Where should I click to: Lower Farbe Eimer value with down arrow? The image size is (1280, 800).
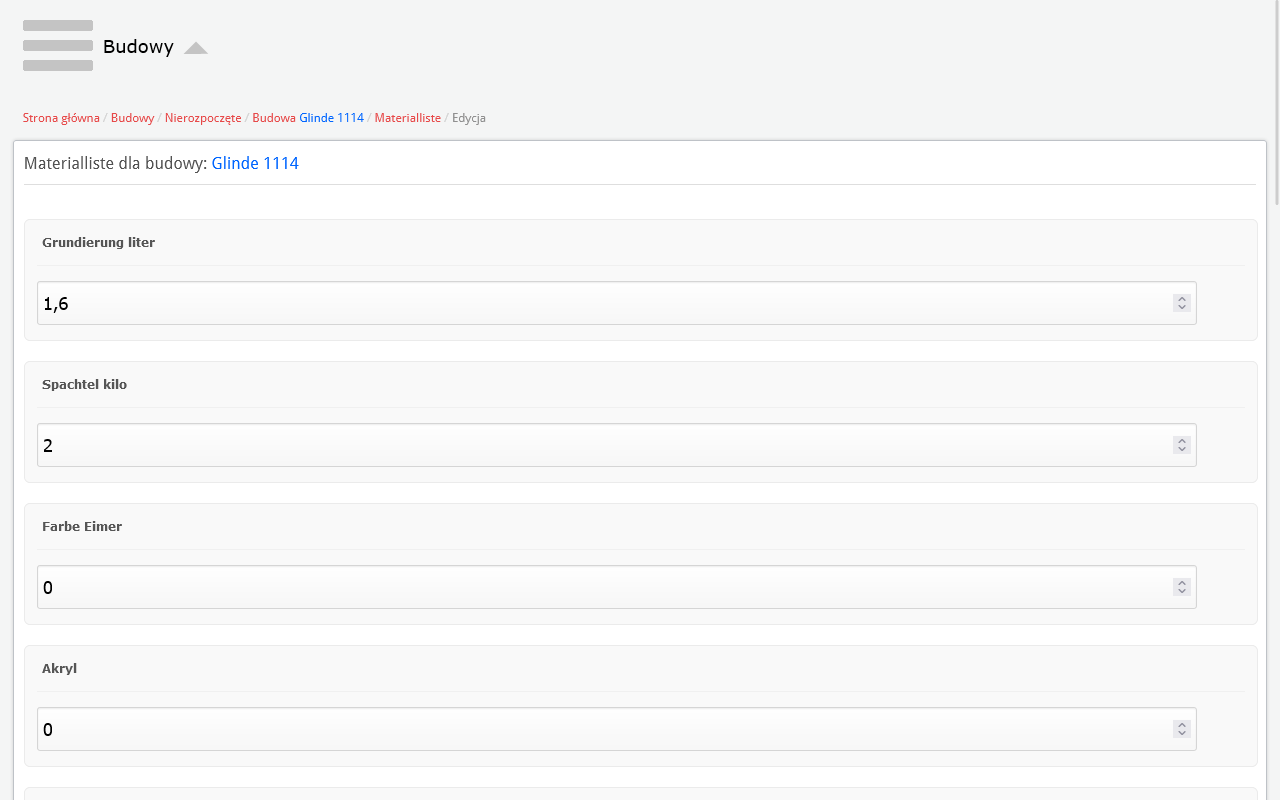1182,592
